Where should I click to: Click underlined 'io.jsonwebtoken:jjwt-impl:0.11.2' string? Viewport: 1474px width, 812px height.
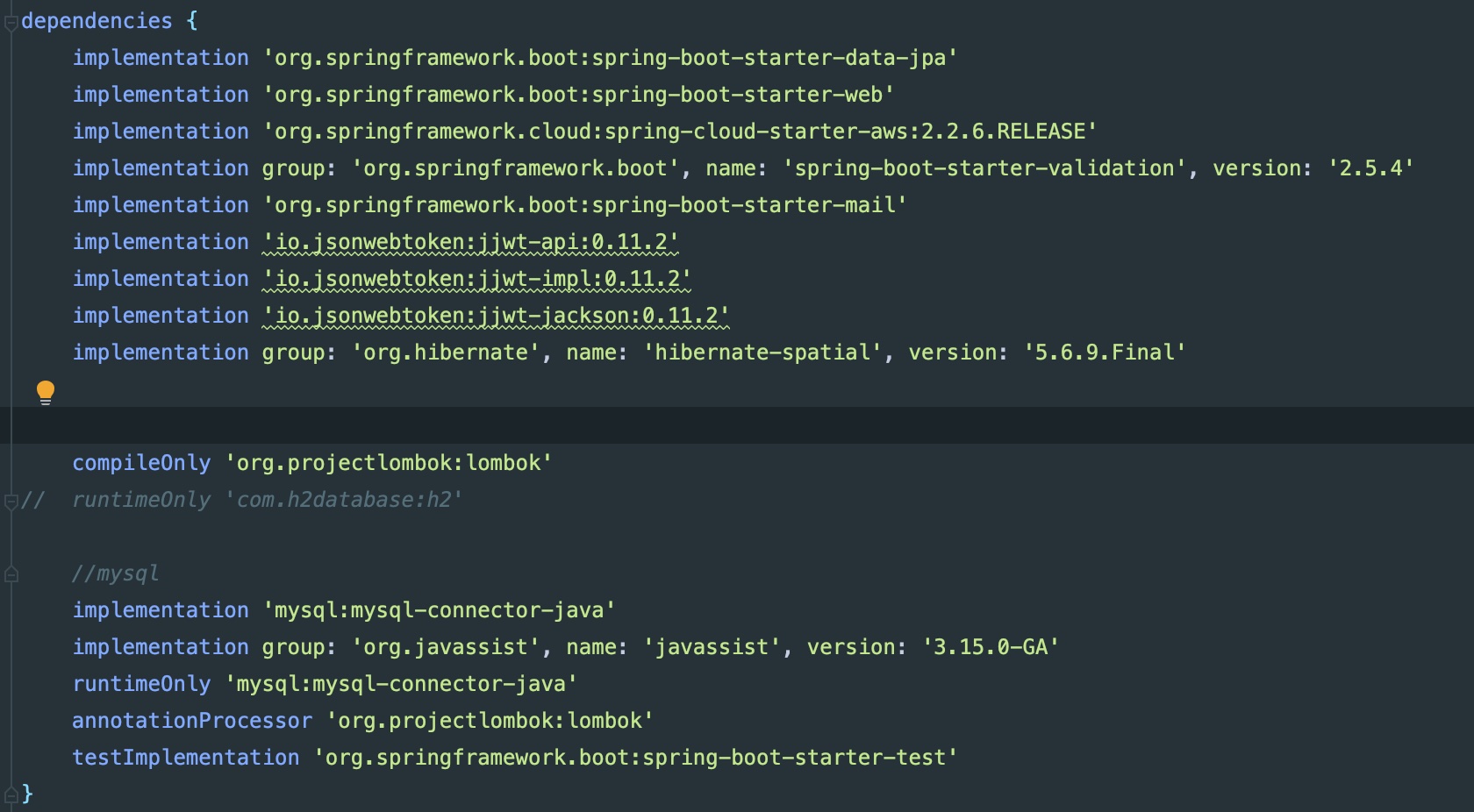(476, 279)
